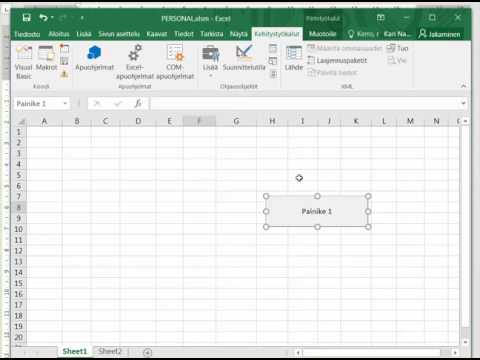This screenshot has width=480, height=360.
Task: Click the Painike 1 button control
Action: click(317, 211)
